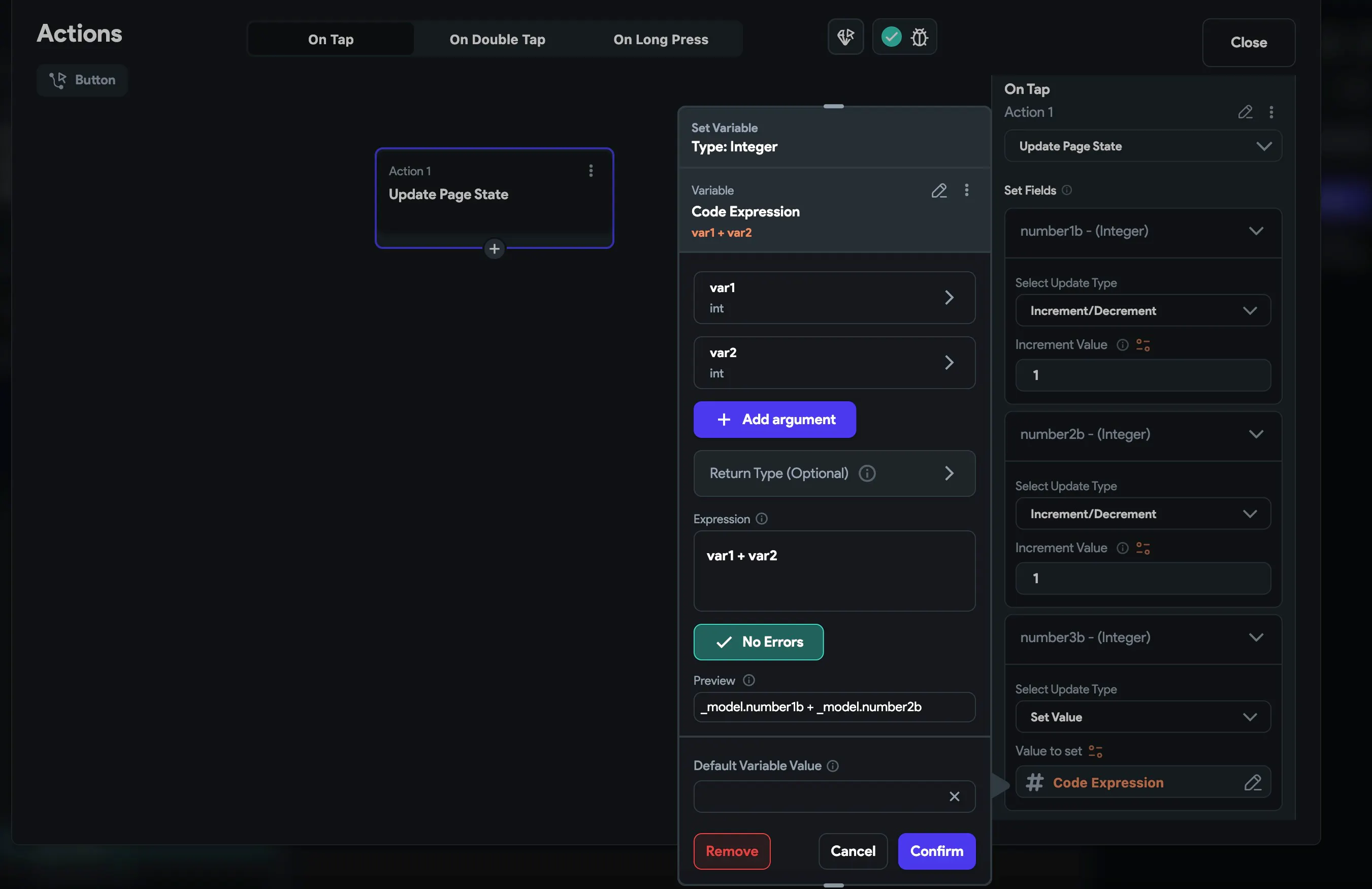Viewport: 1372px width, 889px height.
Task: Click the No Errors status button
Action: click(758, 642)
